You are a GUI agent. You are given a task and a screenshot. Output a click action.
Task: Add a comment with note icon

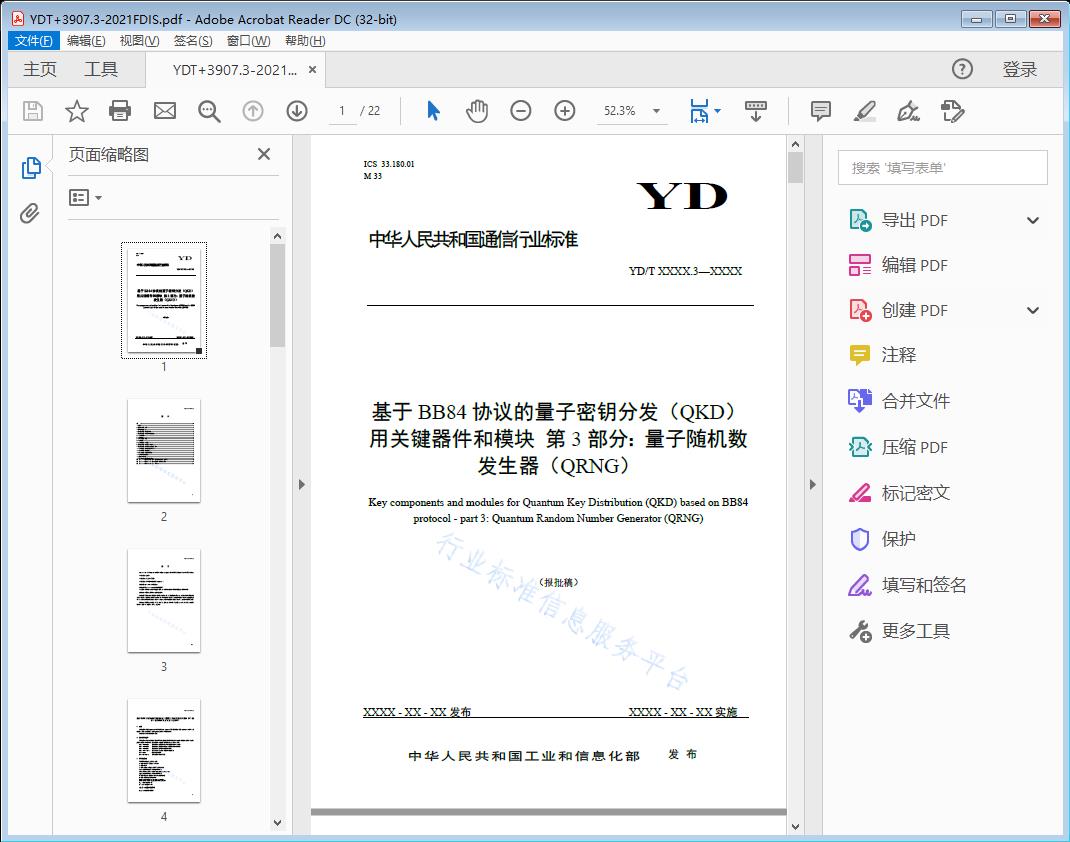click(x=821, y=111)
